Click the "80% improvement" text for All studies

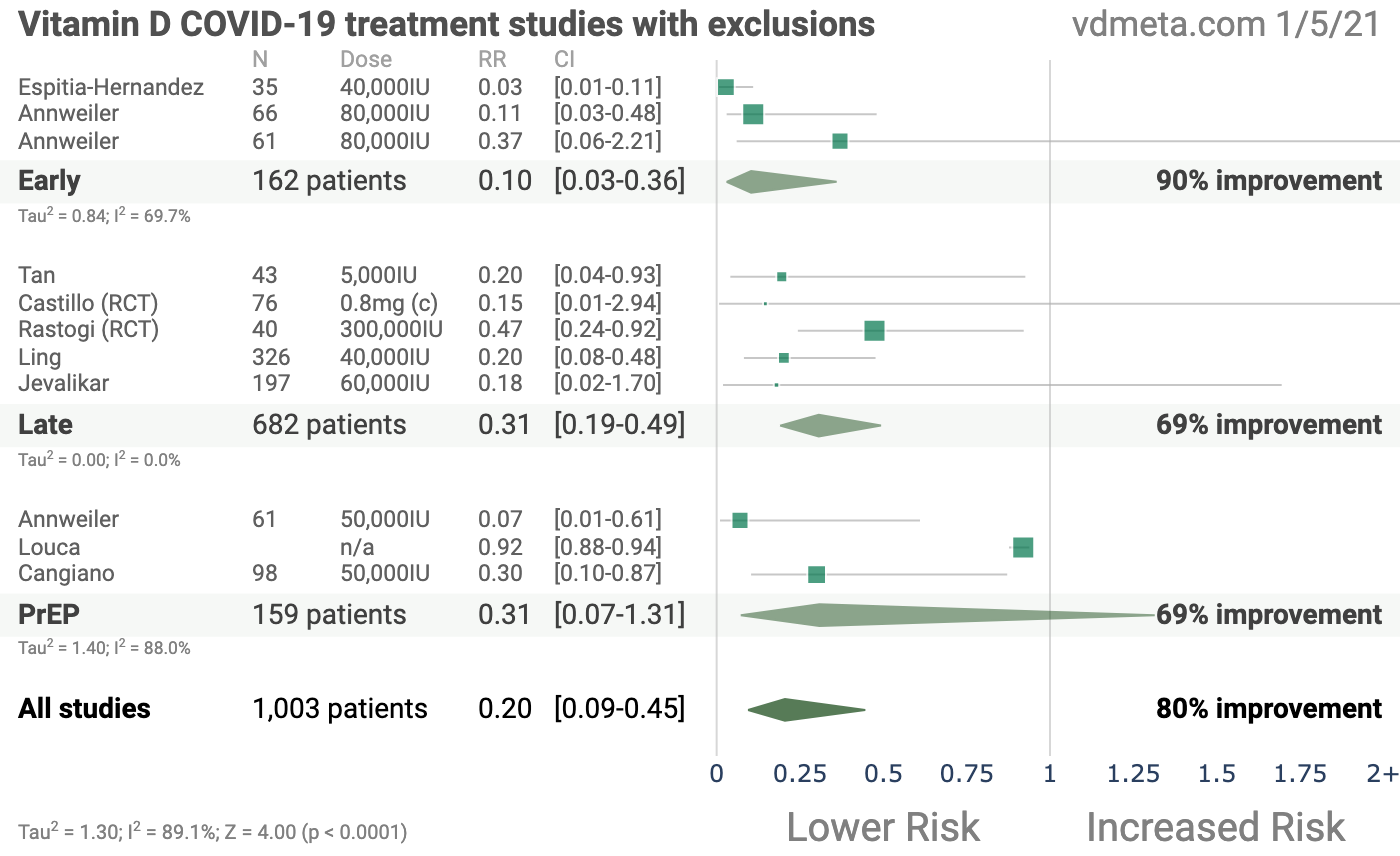pos(1269,709)
